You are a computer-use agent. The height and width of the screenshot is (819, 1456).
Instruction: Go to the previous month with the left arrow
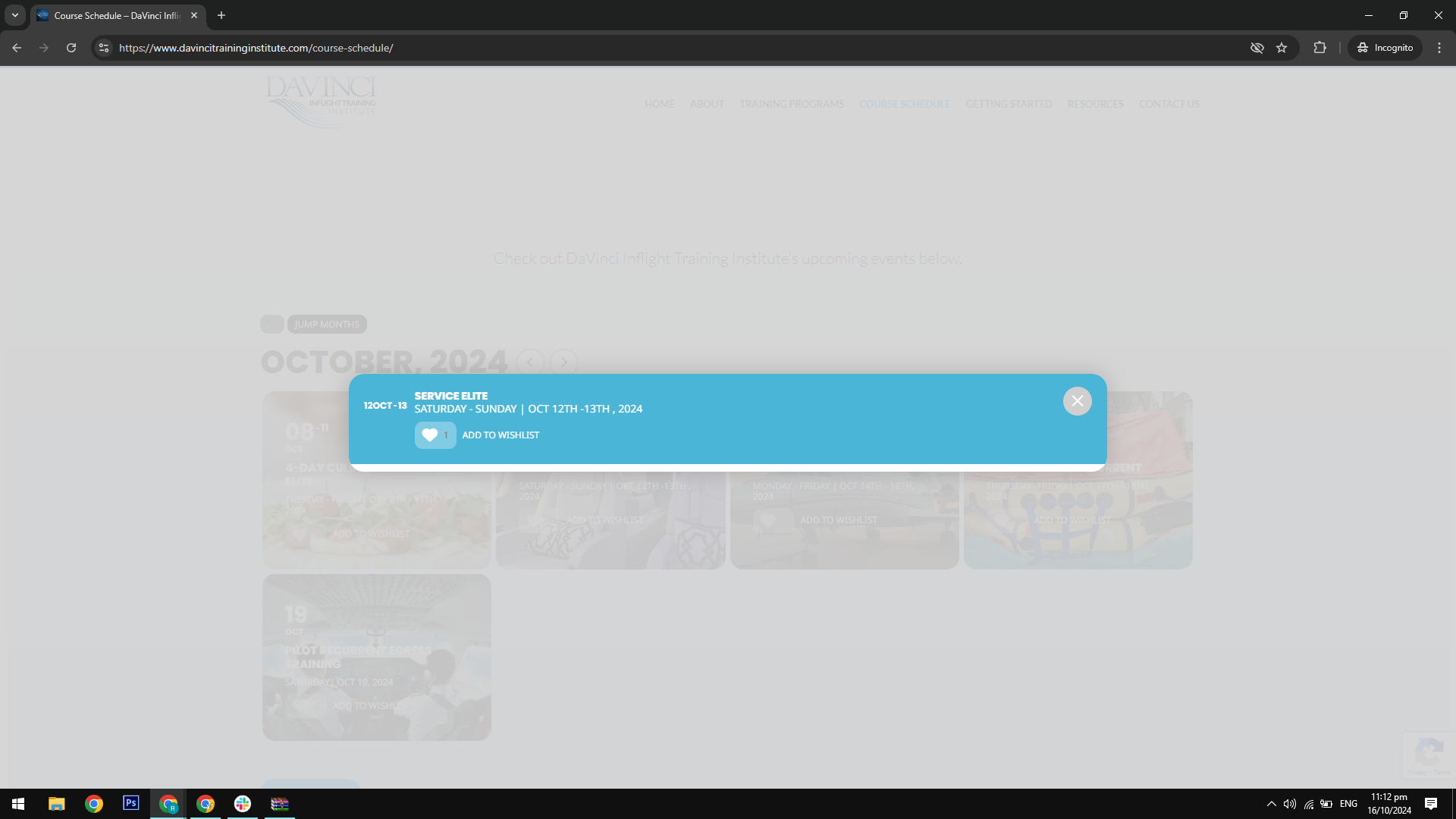click(531, 362)
